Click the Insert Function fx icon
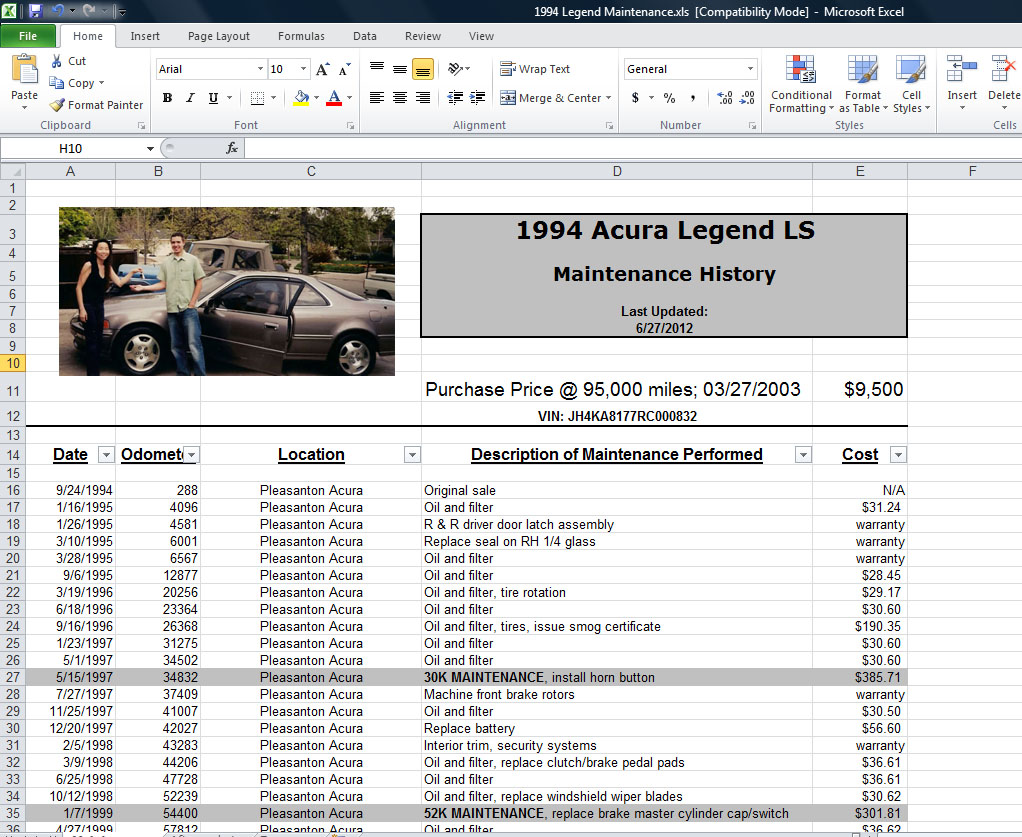The image size is (1022, 837). (232, 148)
